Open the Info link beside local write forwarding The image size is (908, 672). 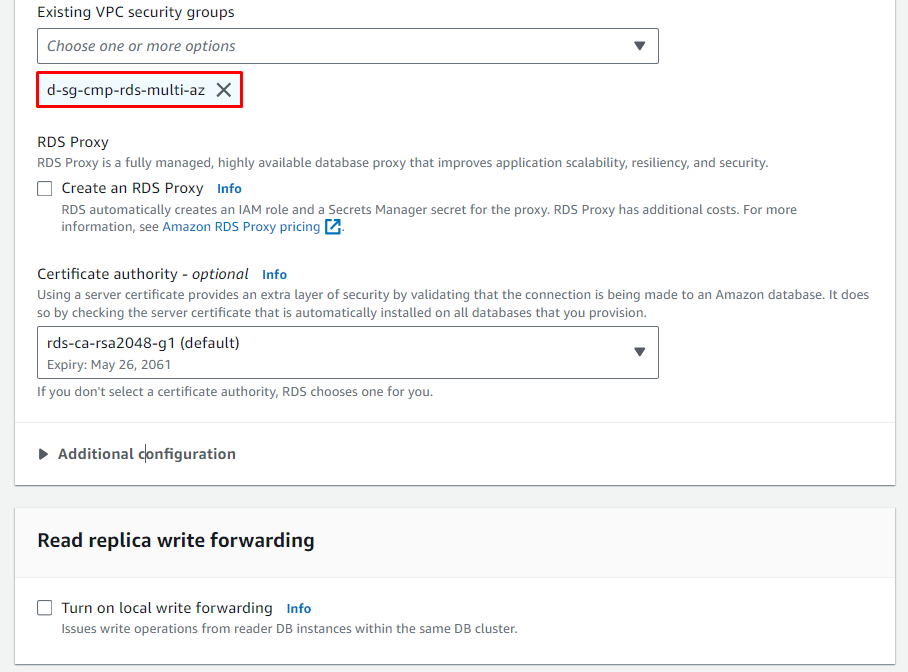pyautogui.click(x=298, y=608)
